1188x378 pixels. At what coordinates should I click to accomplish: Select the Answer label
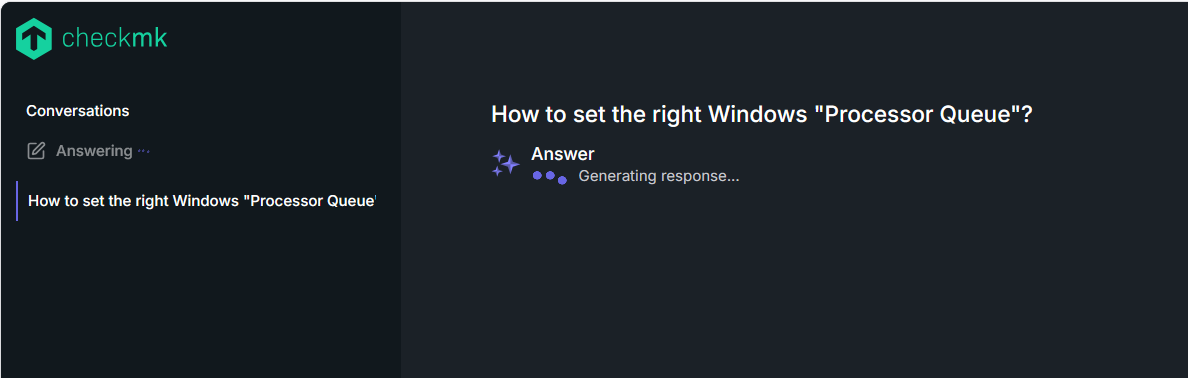562,154
